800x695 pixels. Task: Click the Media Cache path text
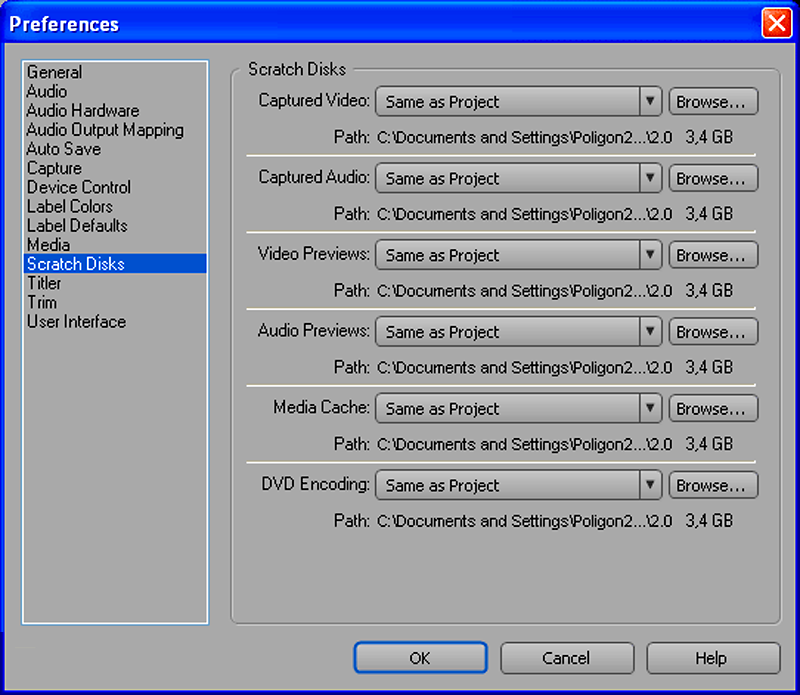tap(524, 444)
